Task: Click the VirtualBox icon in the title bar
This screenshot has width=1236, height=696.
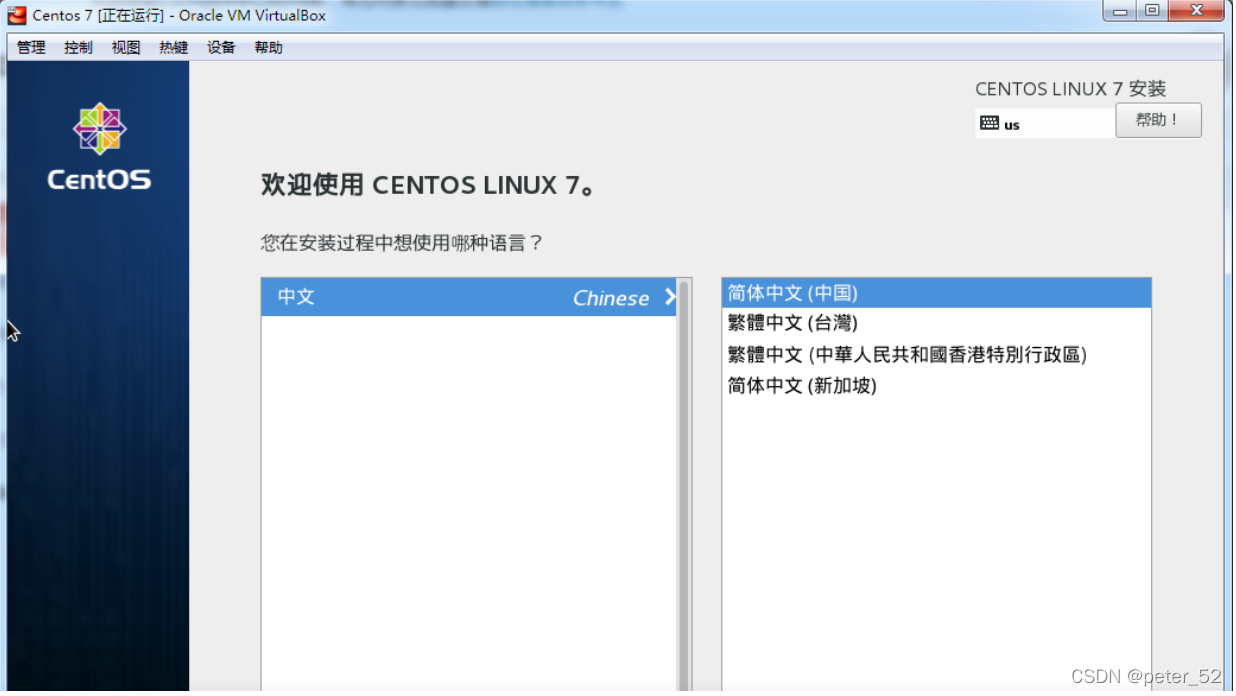Action: tap(16, 15)
